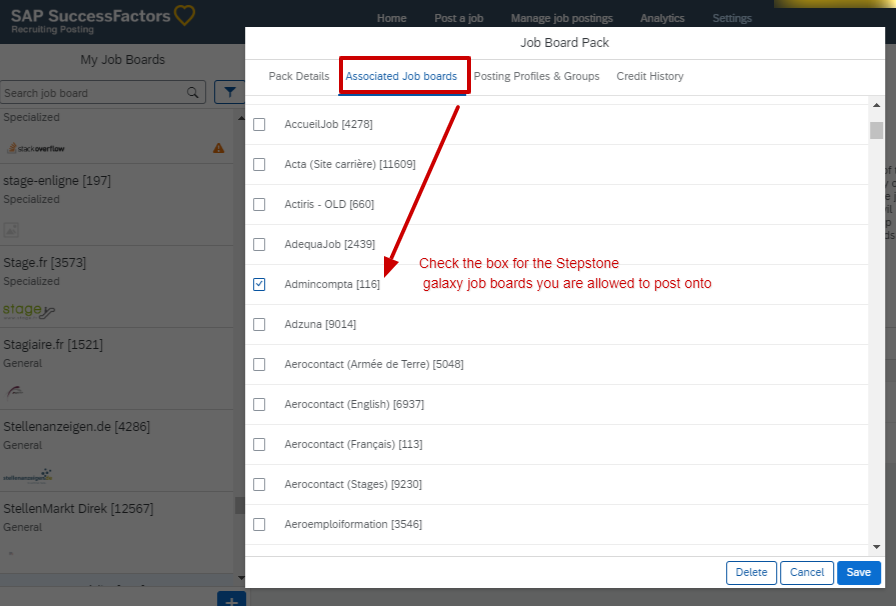This screenshot has height=606, width=896.
Task: Select Stellenanzeigen.de [4286] job board
Action: point(117,451)
